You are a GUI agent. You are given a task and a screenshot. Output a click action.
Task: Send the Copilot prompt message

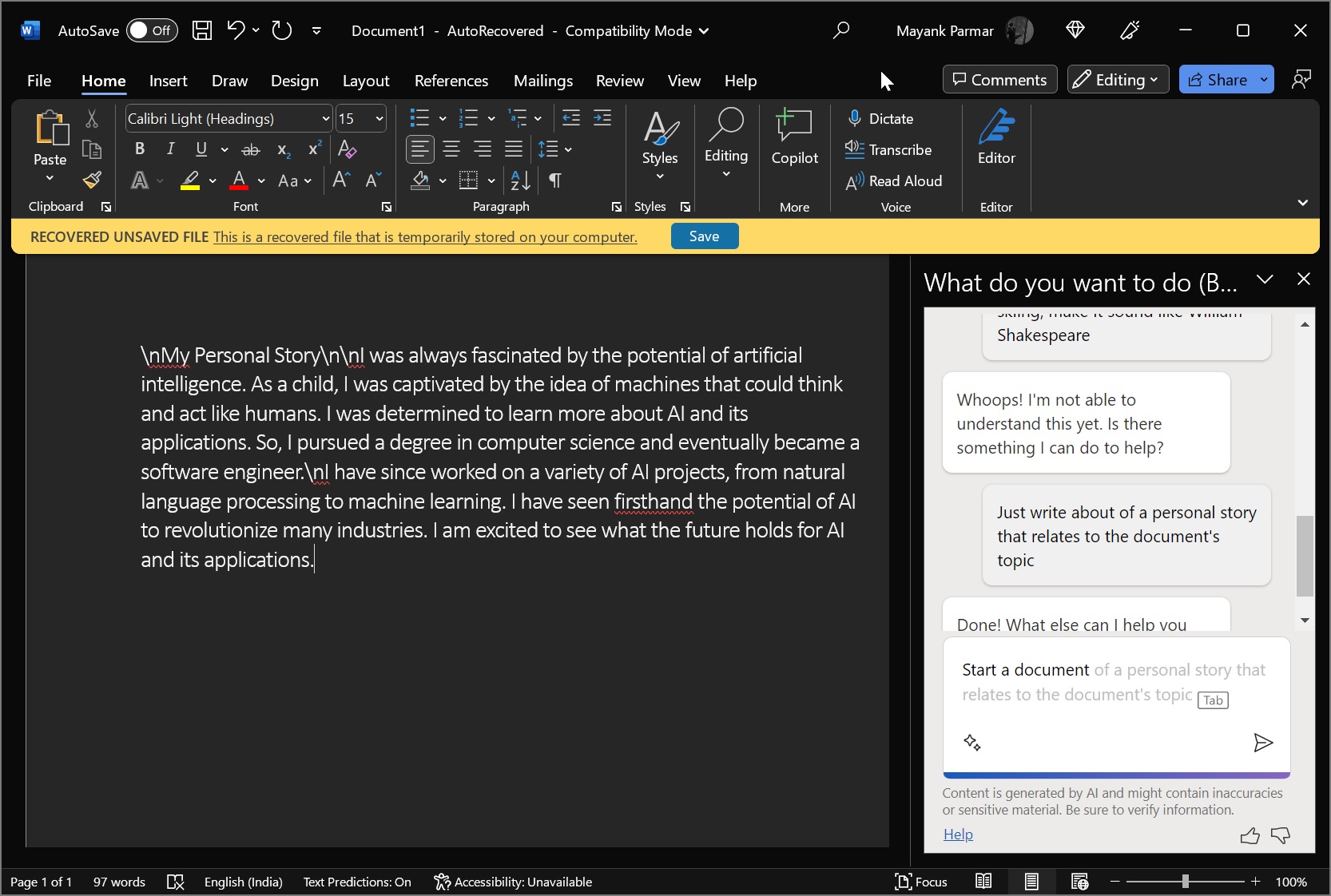pos(1262,743)
